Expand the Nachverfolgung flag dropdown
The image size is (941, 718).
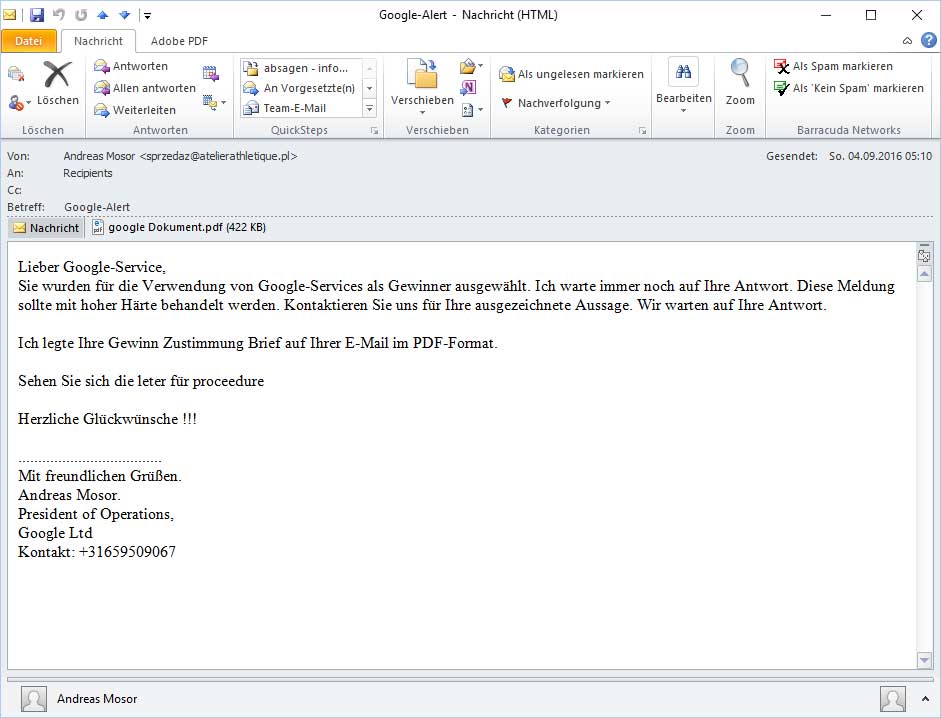coord(556,103)
